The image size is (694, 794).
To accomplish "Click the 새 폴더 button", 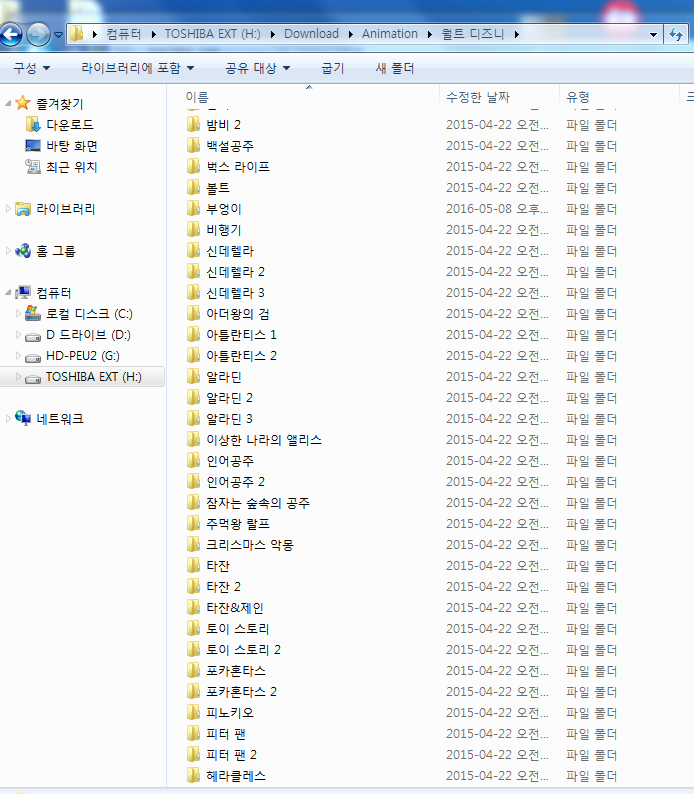I will click(x=394, y=69).
